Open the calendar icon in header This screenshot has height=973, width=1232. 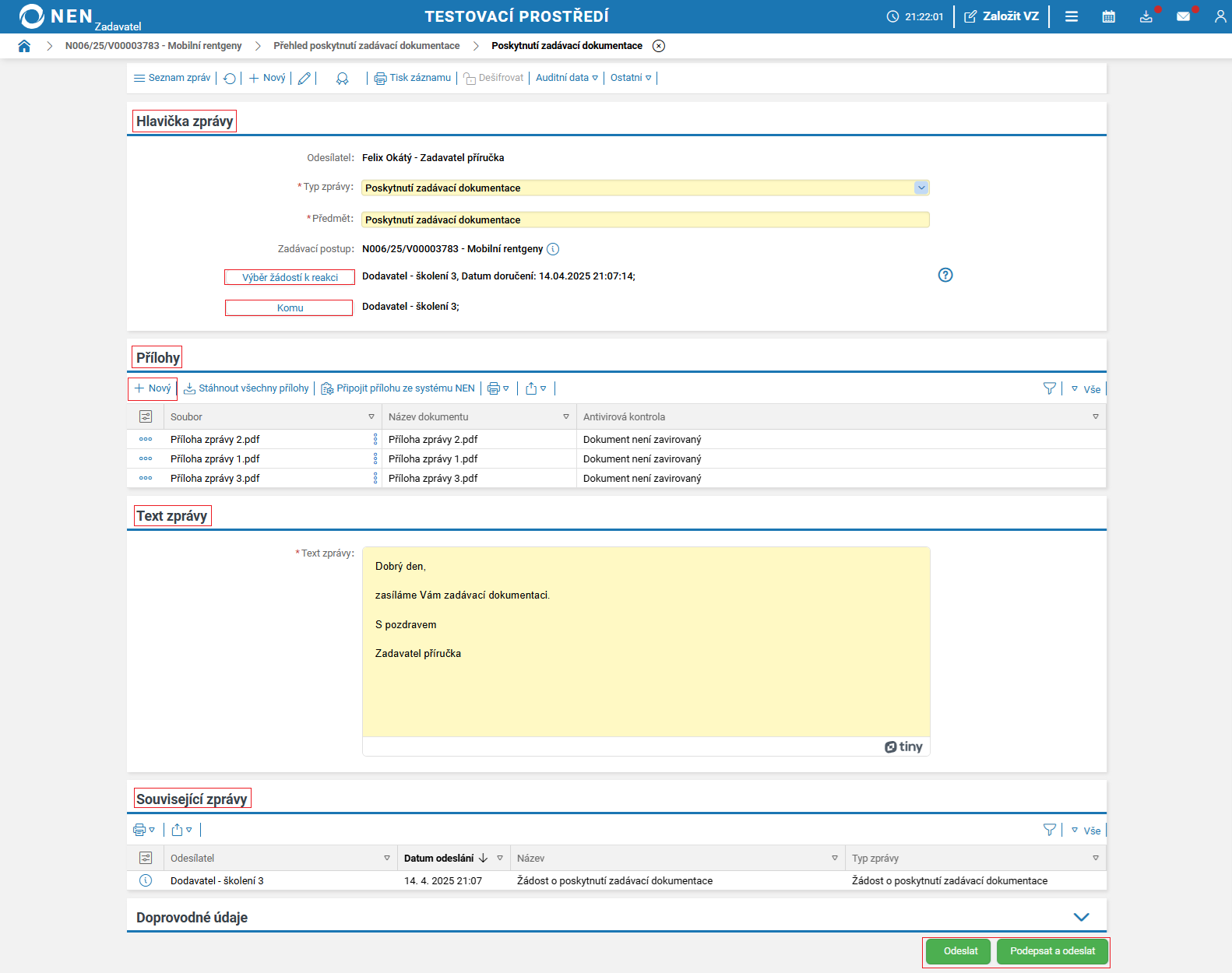coord(1108,16)
